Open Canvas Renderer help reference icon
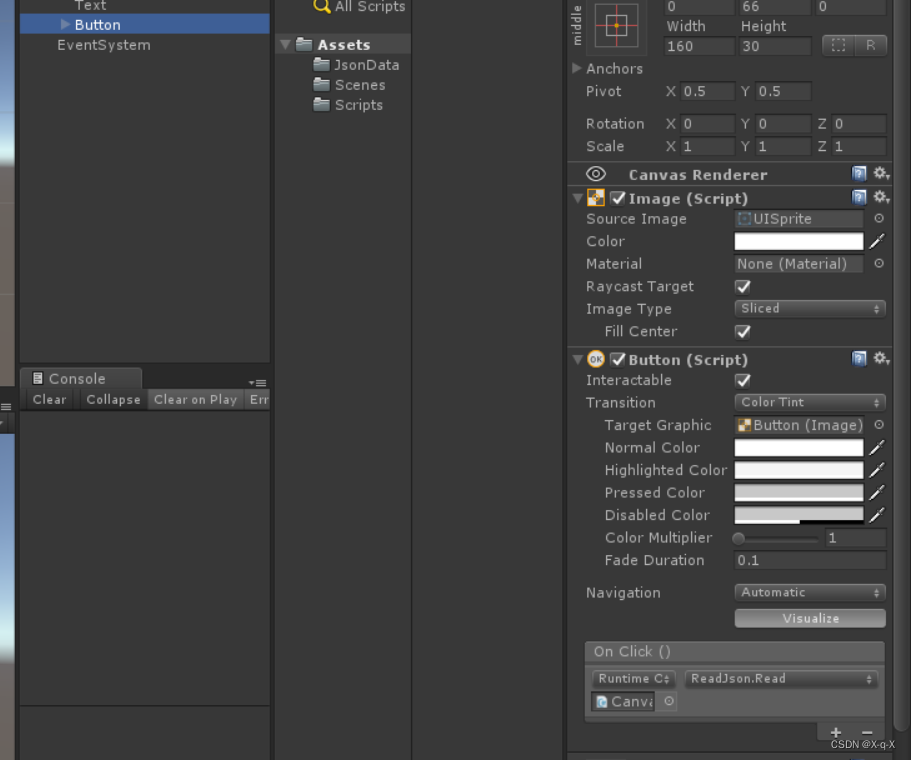Viewport: 911px width, 760px height. (859, 173)
